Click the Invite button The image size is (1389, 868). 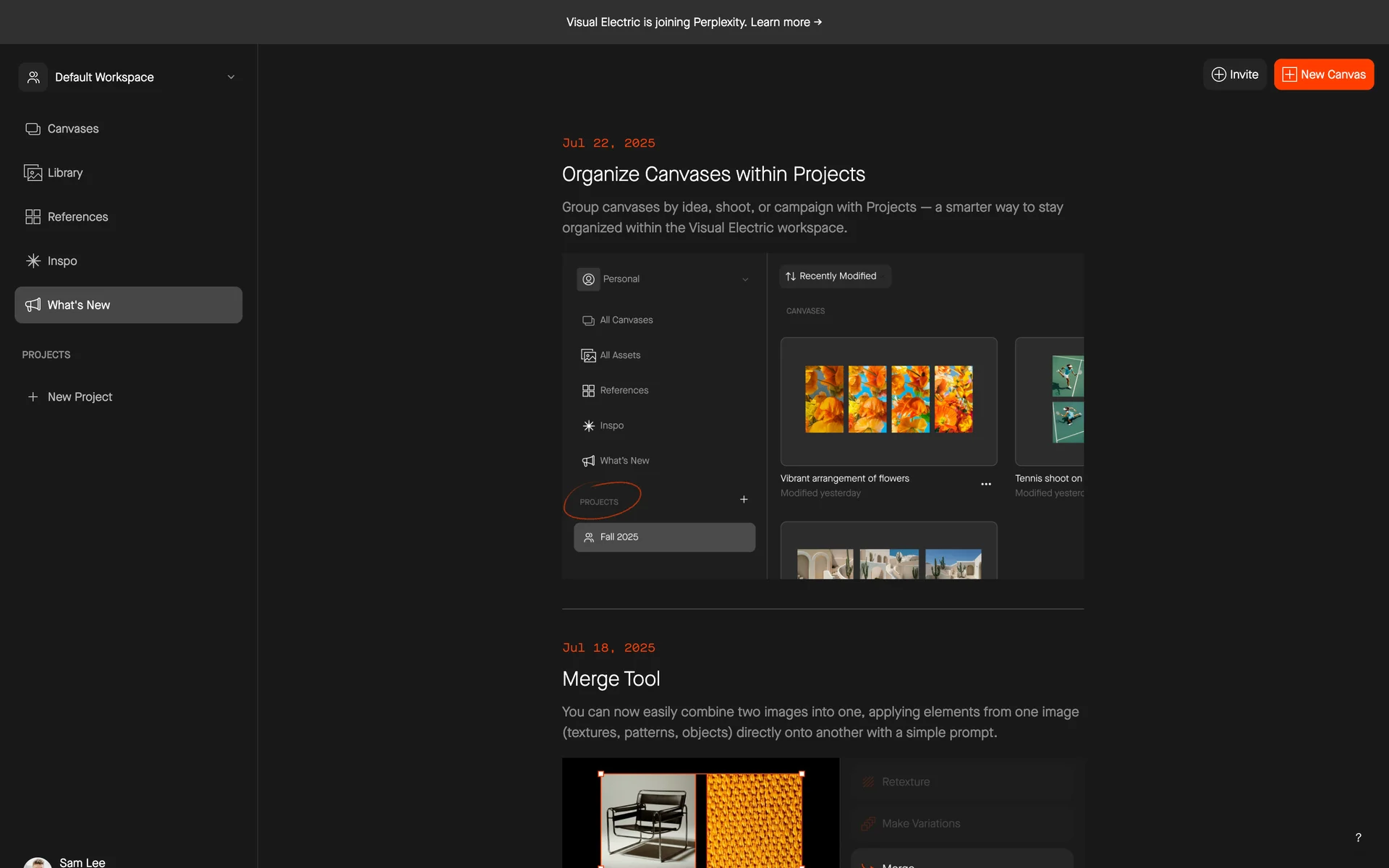pos(1234,75)
